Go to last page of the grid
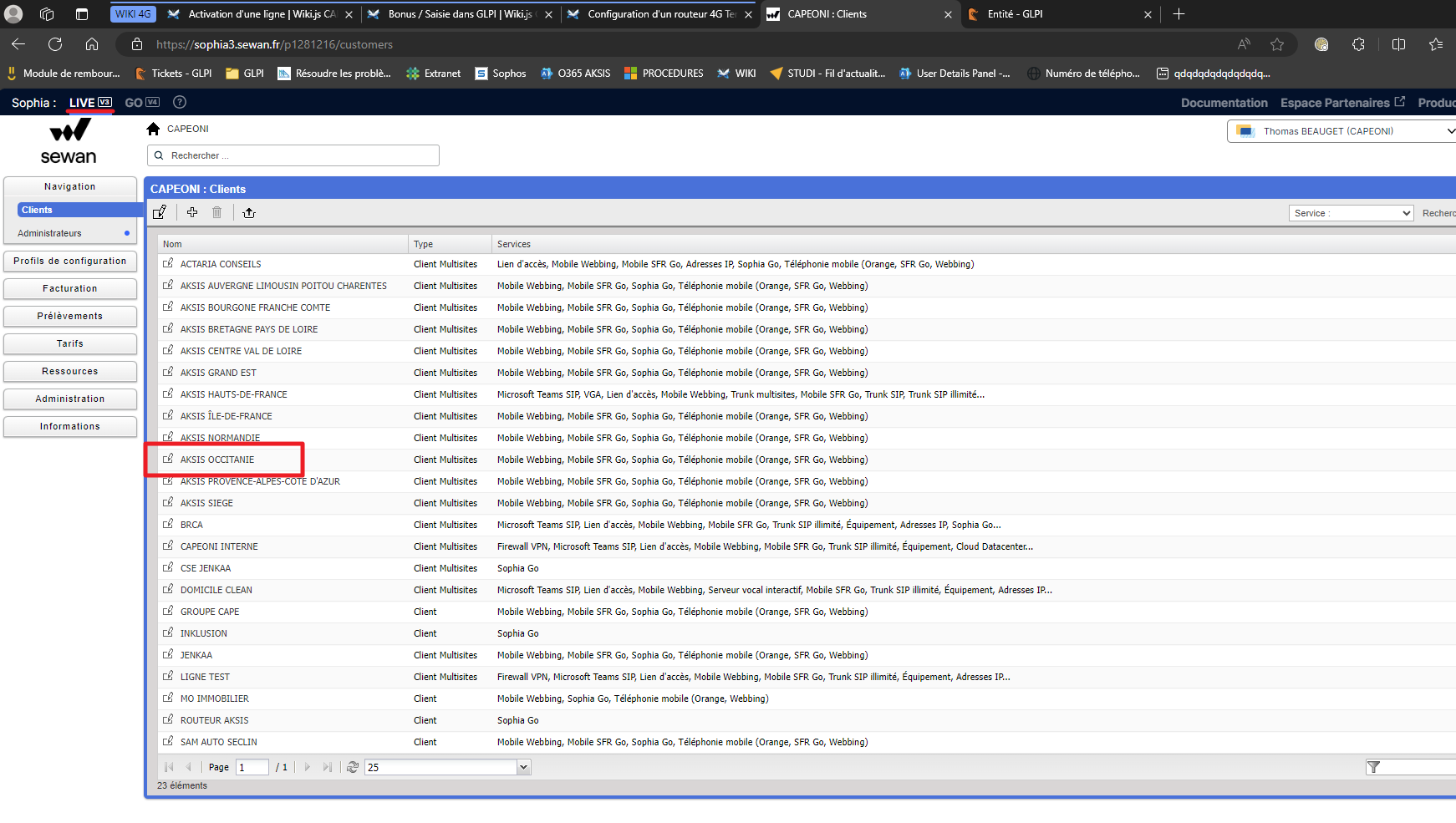The width and height of the screenshot is (1456, 823). pos(328,767)
